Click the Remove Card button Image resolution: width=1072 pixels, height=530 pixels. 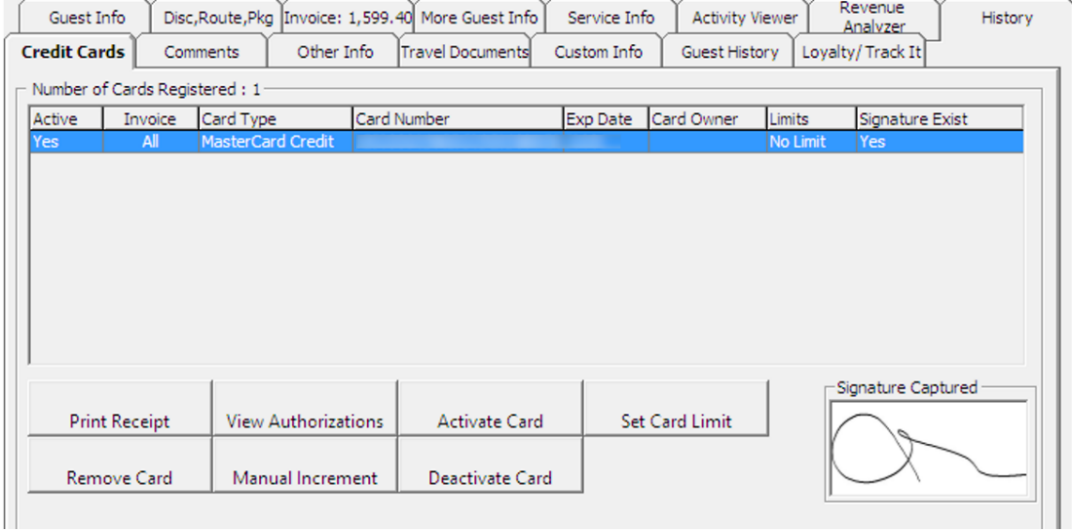click(x=120, y=464)
